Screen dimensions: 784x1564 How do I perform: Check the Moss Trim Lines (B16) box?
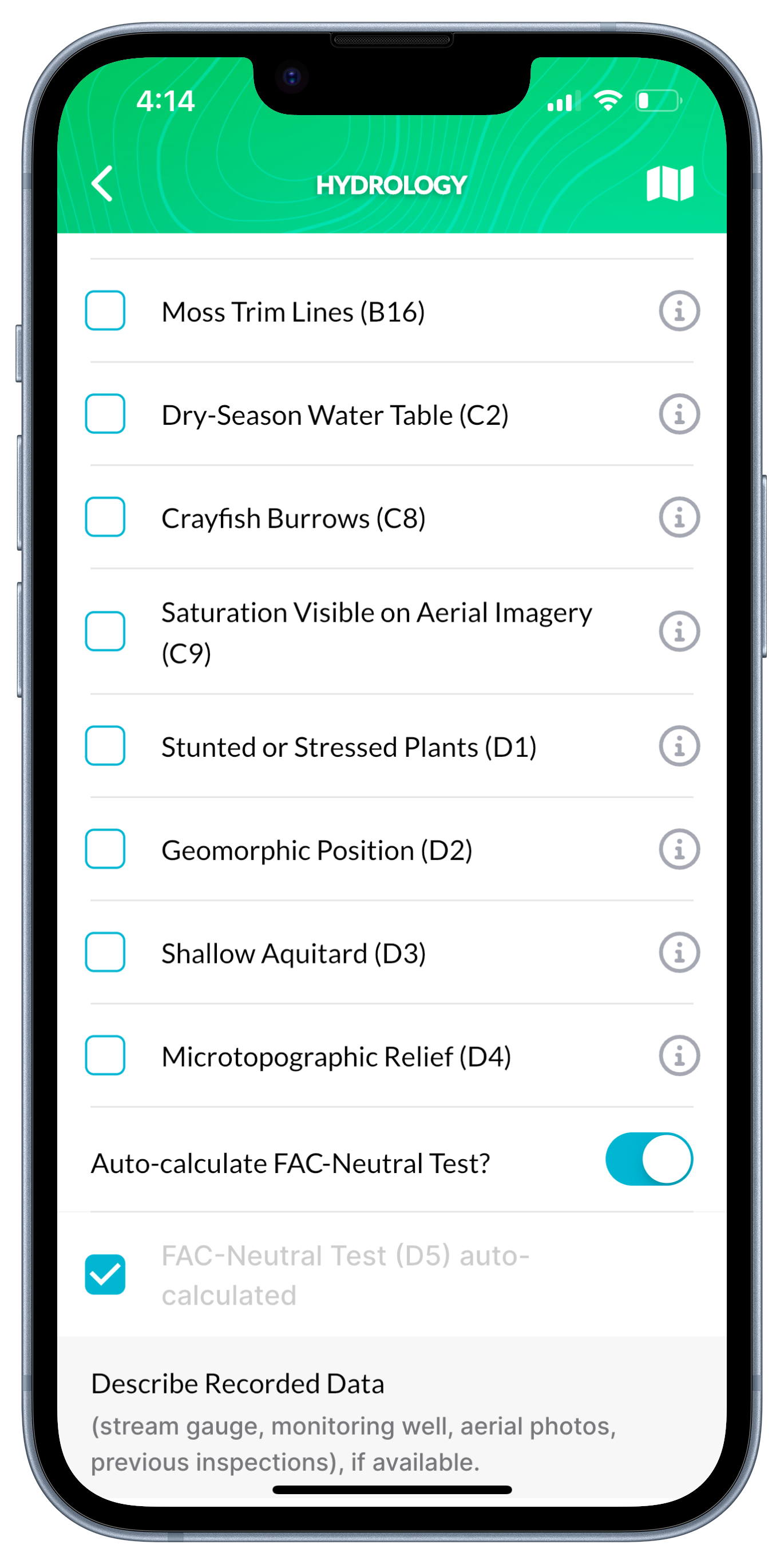click(x=105, y=311)
